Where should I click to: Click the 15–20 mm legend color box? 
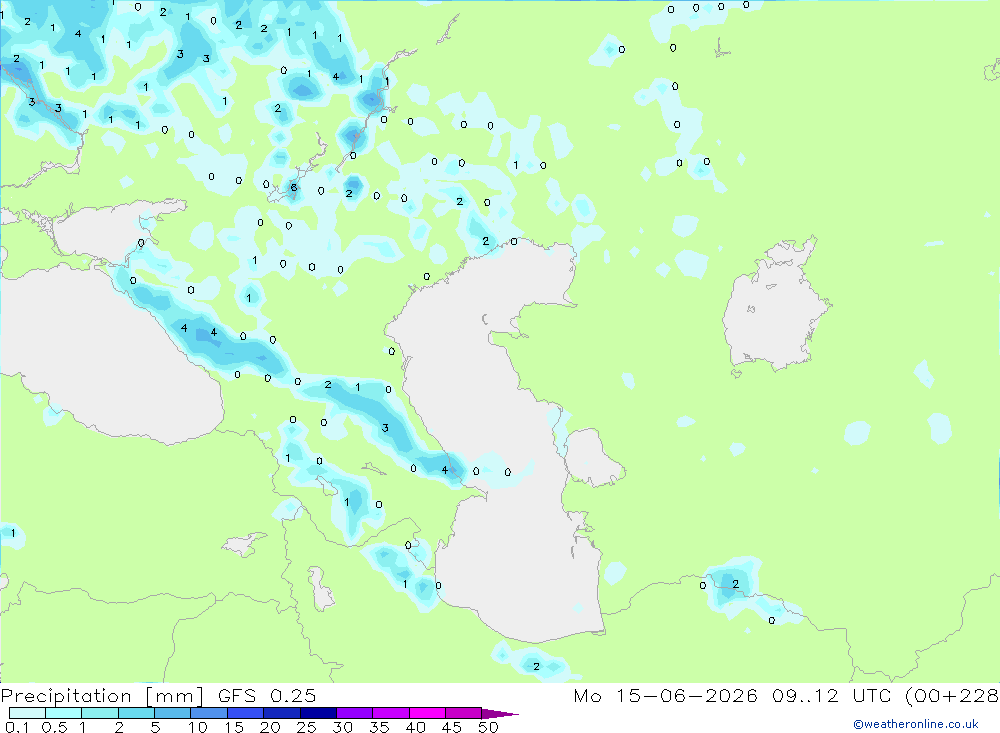click(x=246, y=713)
